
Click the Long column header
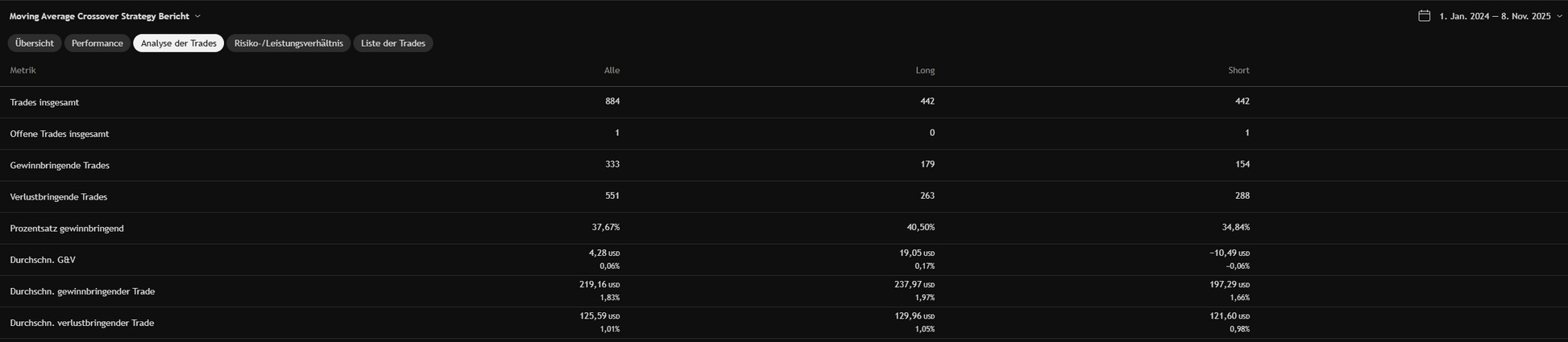[925, 71]
